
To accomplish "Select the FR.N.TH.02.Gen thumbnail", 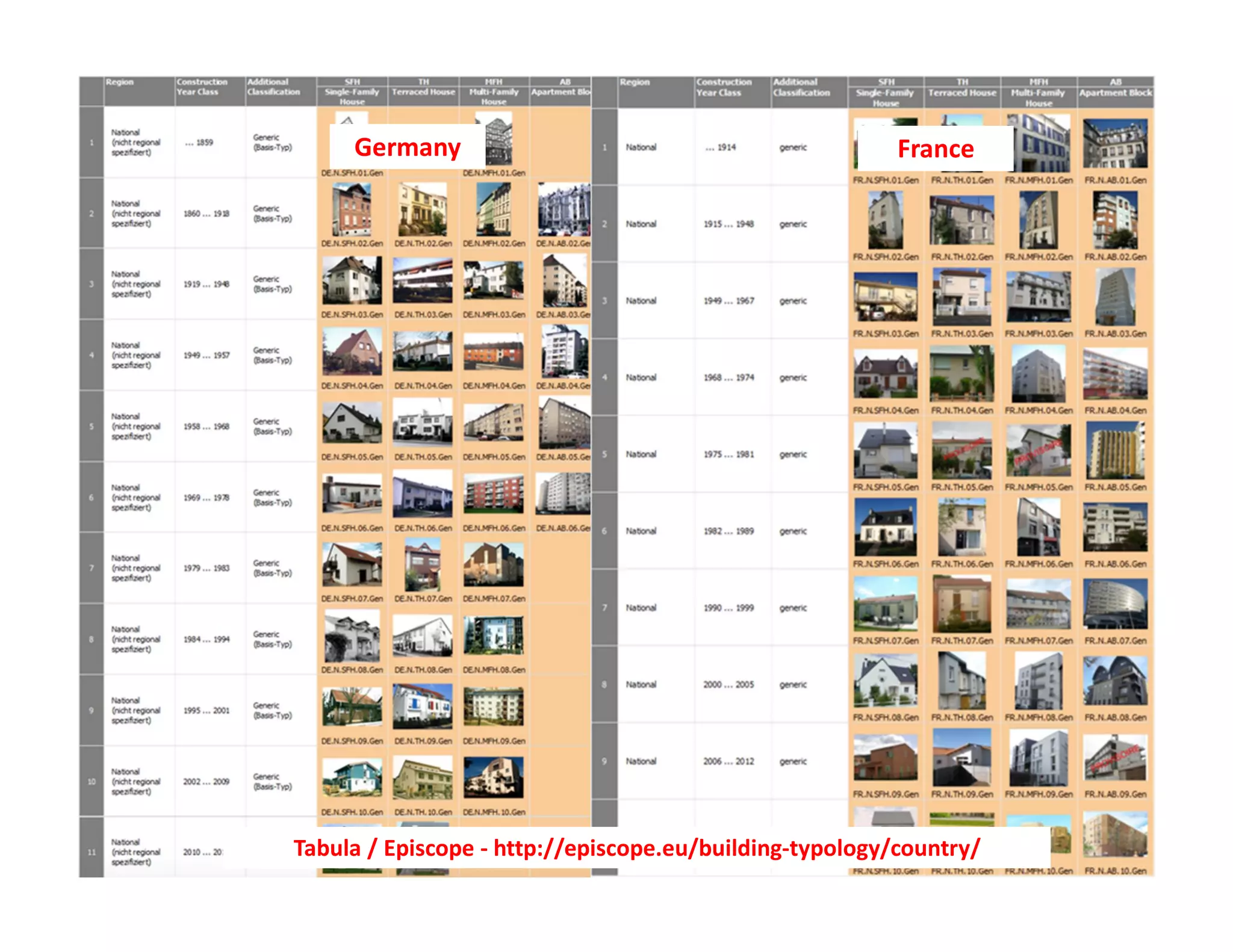I will (x=961, y=220).
